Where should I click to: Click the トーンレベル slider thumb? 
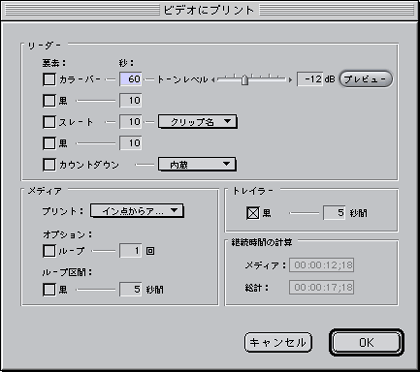(x=245, y=80)
